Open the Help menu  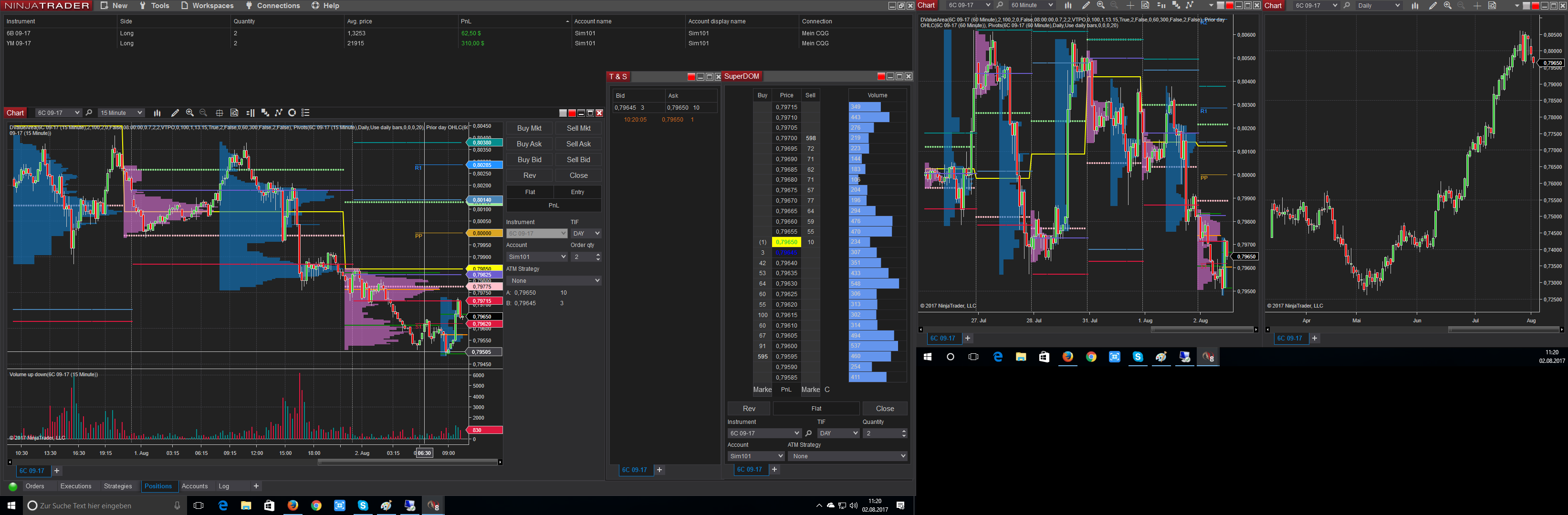pos(325,5)
